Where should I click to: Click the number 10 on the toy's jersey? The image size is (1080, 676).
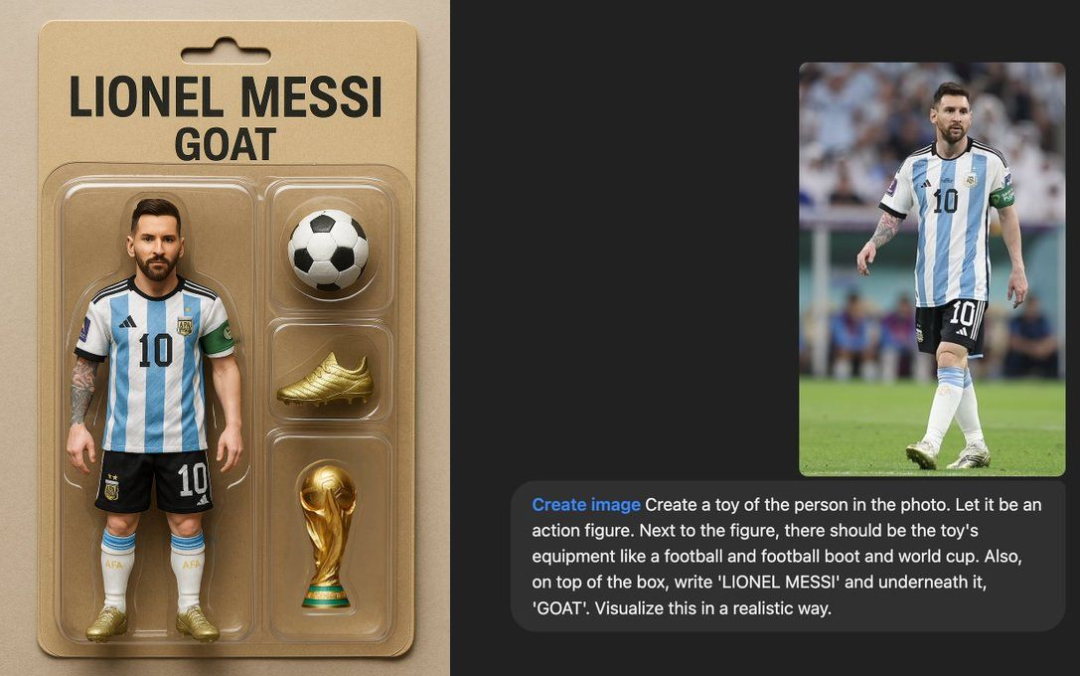(x=156, y=349)
